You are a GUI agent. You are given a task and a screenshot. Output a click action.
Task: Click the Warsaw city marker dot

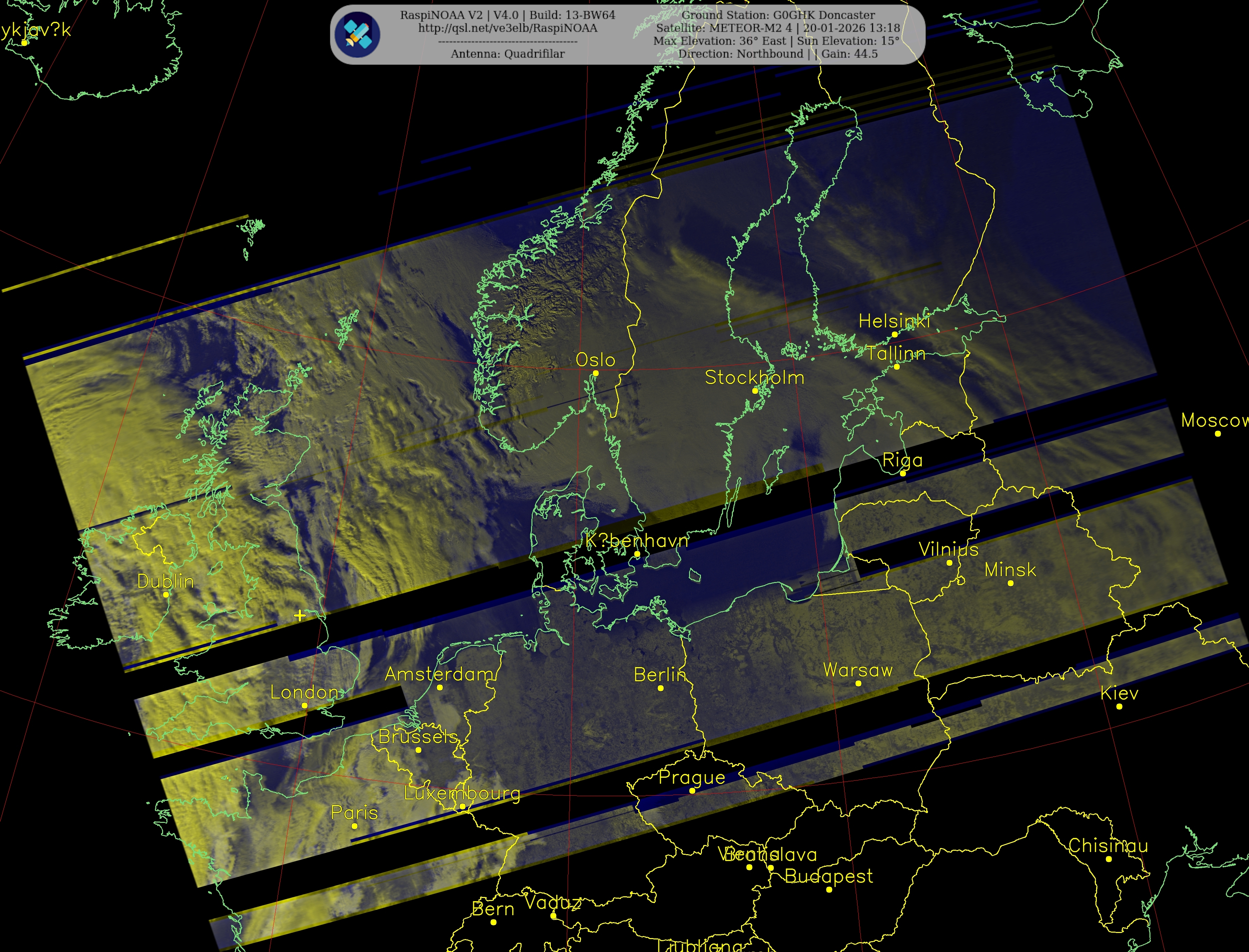858,684
